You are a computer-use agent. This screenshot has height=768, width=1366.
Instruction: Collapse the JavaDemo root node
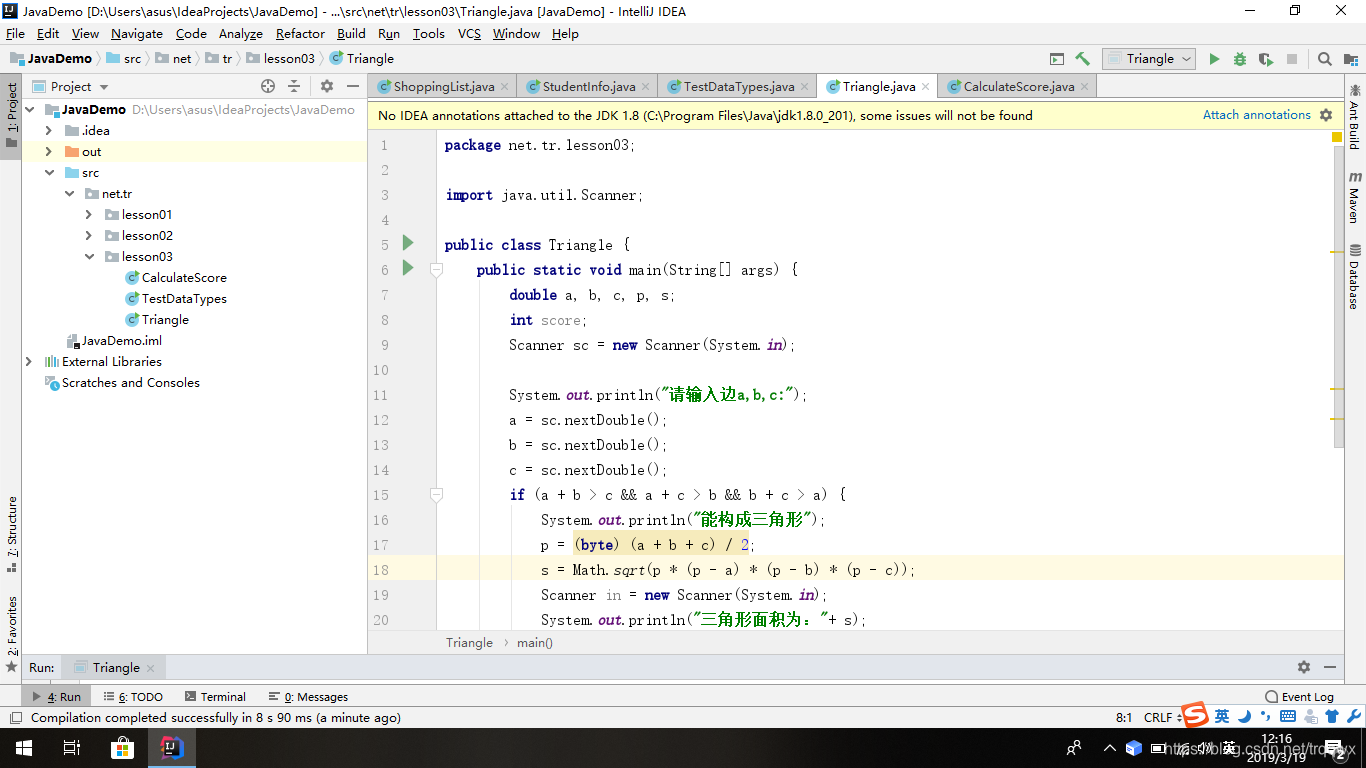[29, 110]
